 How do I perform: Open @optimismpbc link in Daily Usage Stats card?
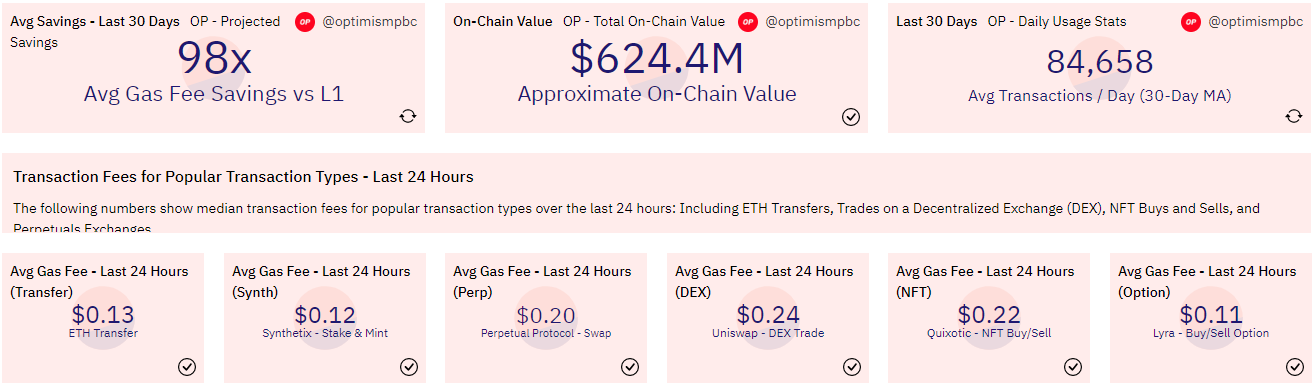point(1255,21)
